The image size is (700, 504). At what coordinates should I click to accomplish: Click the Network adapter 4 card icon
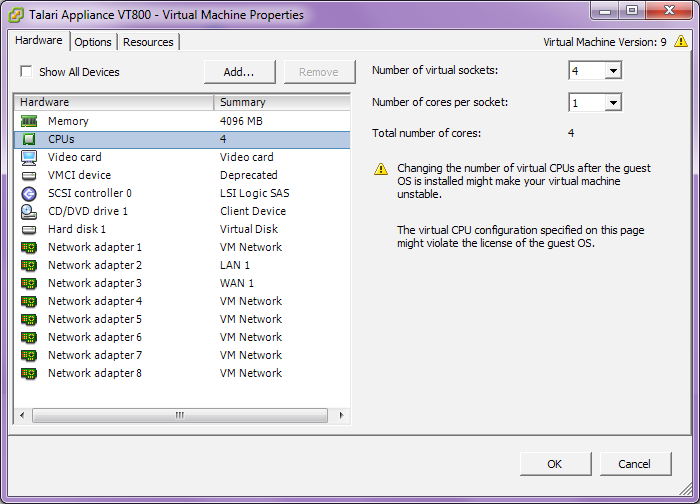[x=29, y=301]
